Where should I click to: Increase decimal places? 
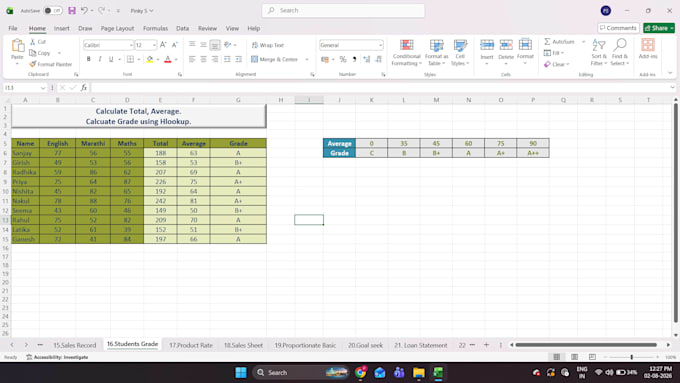click(366, 59)
